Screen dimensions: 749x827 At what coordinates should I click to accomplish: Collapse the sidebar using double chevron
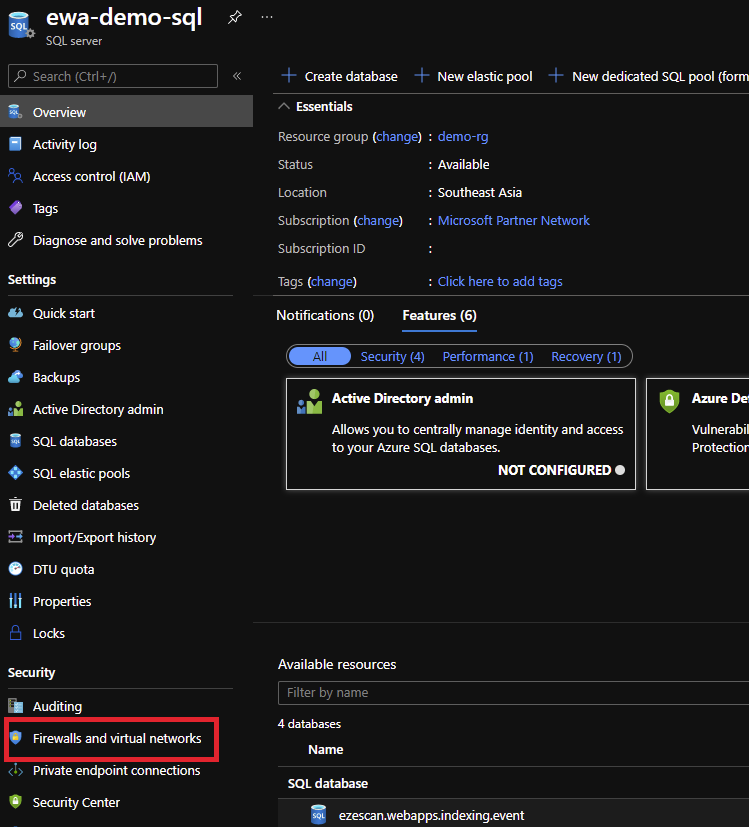(x=237, y=76)
